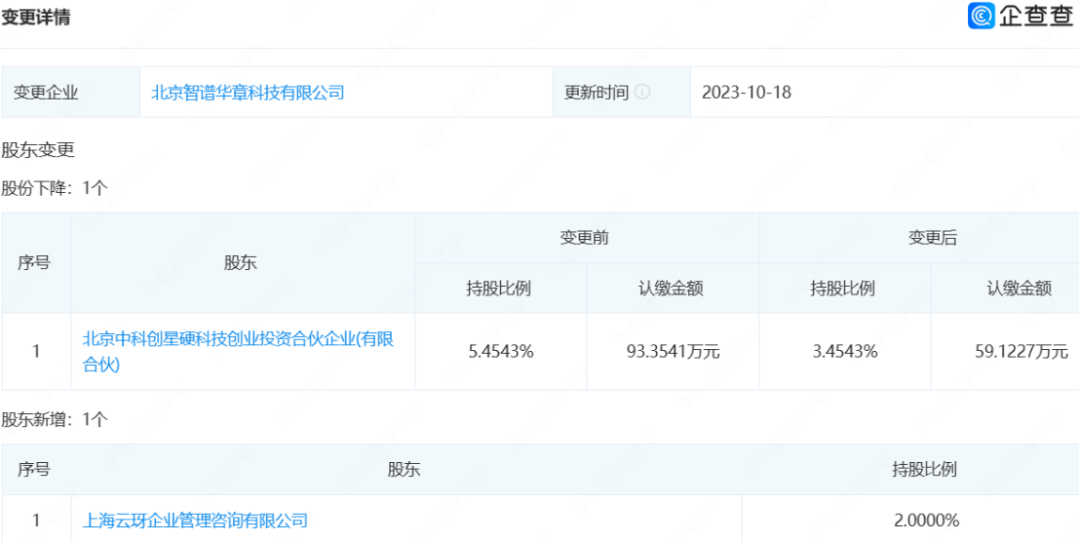
Task: Open 北京智谱华章科技有限公司 company link
Action: coord(247,92)
